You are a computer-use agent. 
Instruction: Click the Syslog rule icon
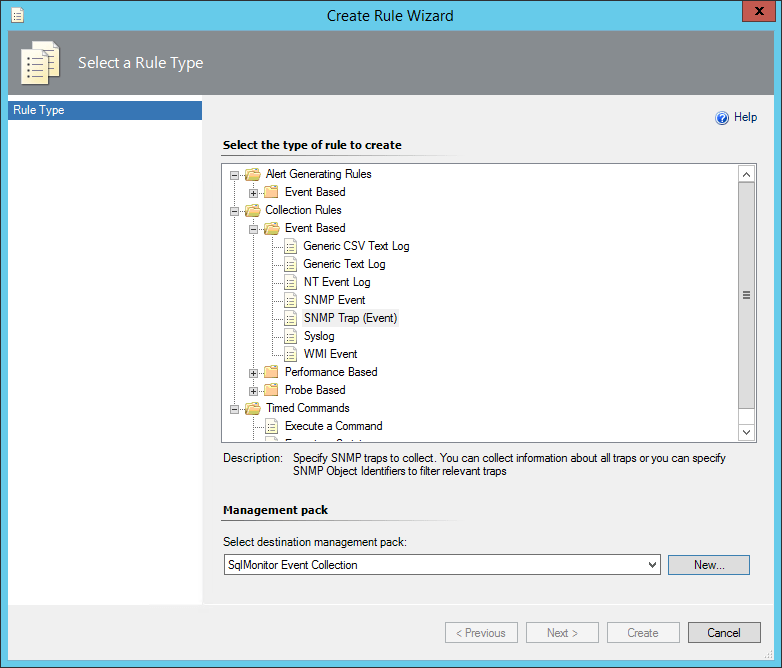pos(290,336)
